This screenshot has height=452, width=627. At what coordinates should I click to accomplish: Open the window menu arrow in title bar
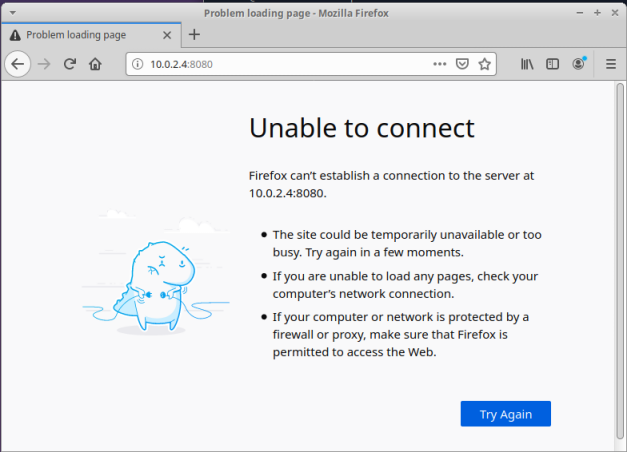[x=13, y=13]
